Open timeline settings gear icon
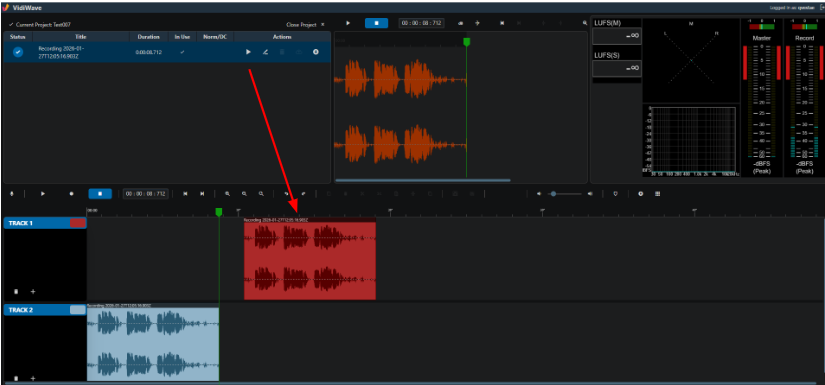This screenshot has height=385, width=825. pos(641,194)
